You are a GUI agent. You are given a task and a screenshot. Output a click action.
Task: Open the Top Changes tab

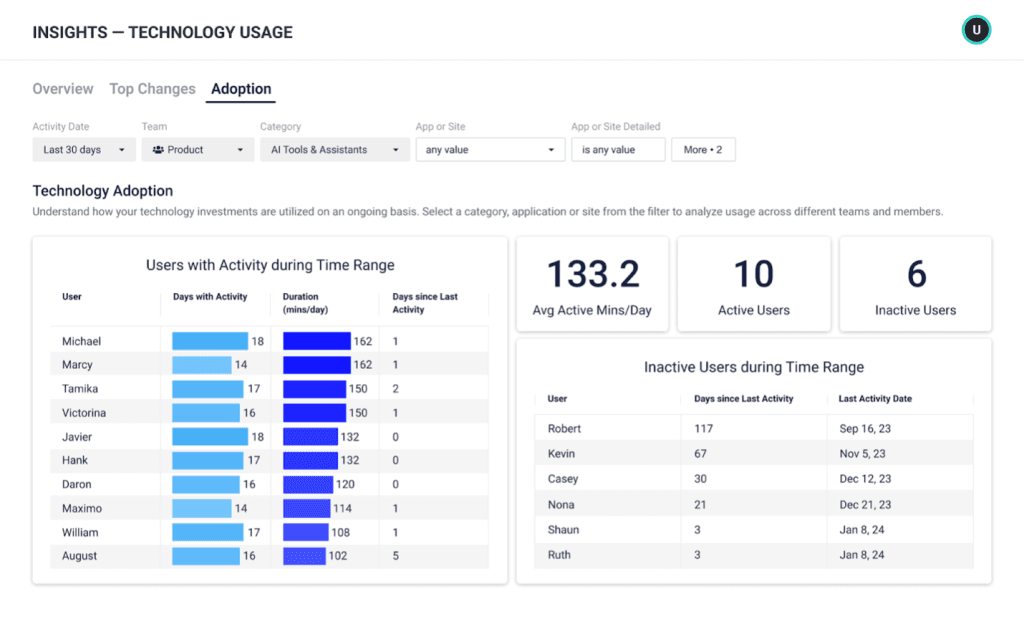pos(152,89)
